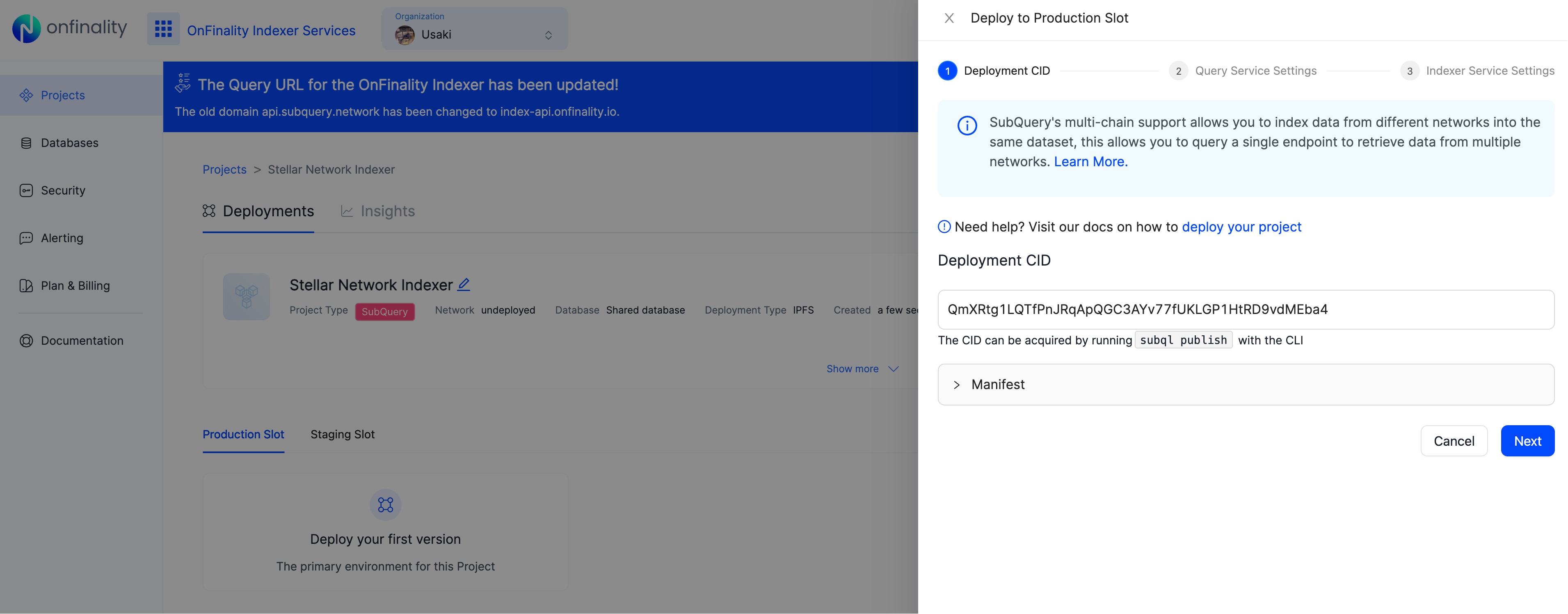Open the Usaki organization dropdown
Screen dimensions: 1568x614
point(474,35)
